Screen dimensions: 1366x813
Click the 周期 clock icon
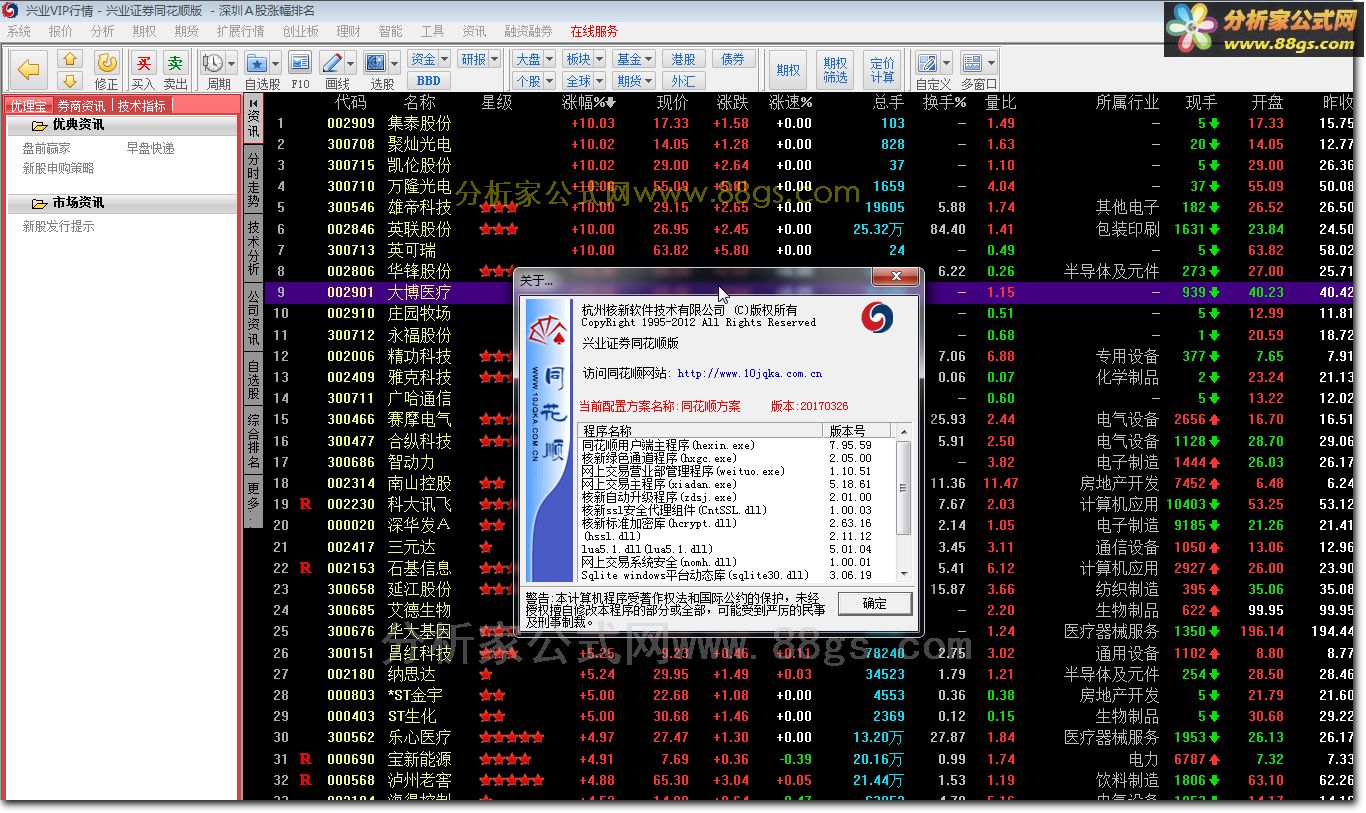[x=212, y=62]
